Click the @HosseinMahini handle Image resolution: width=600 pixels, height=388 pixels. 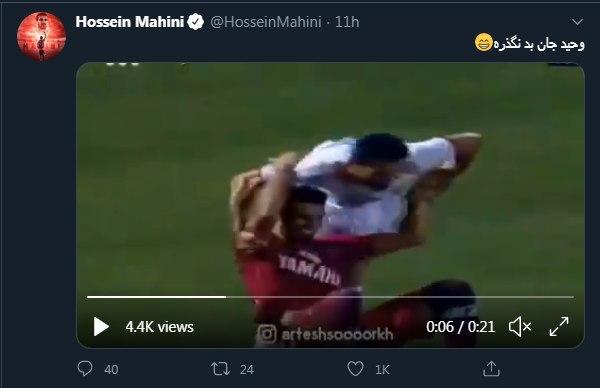(266, 22)
